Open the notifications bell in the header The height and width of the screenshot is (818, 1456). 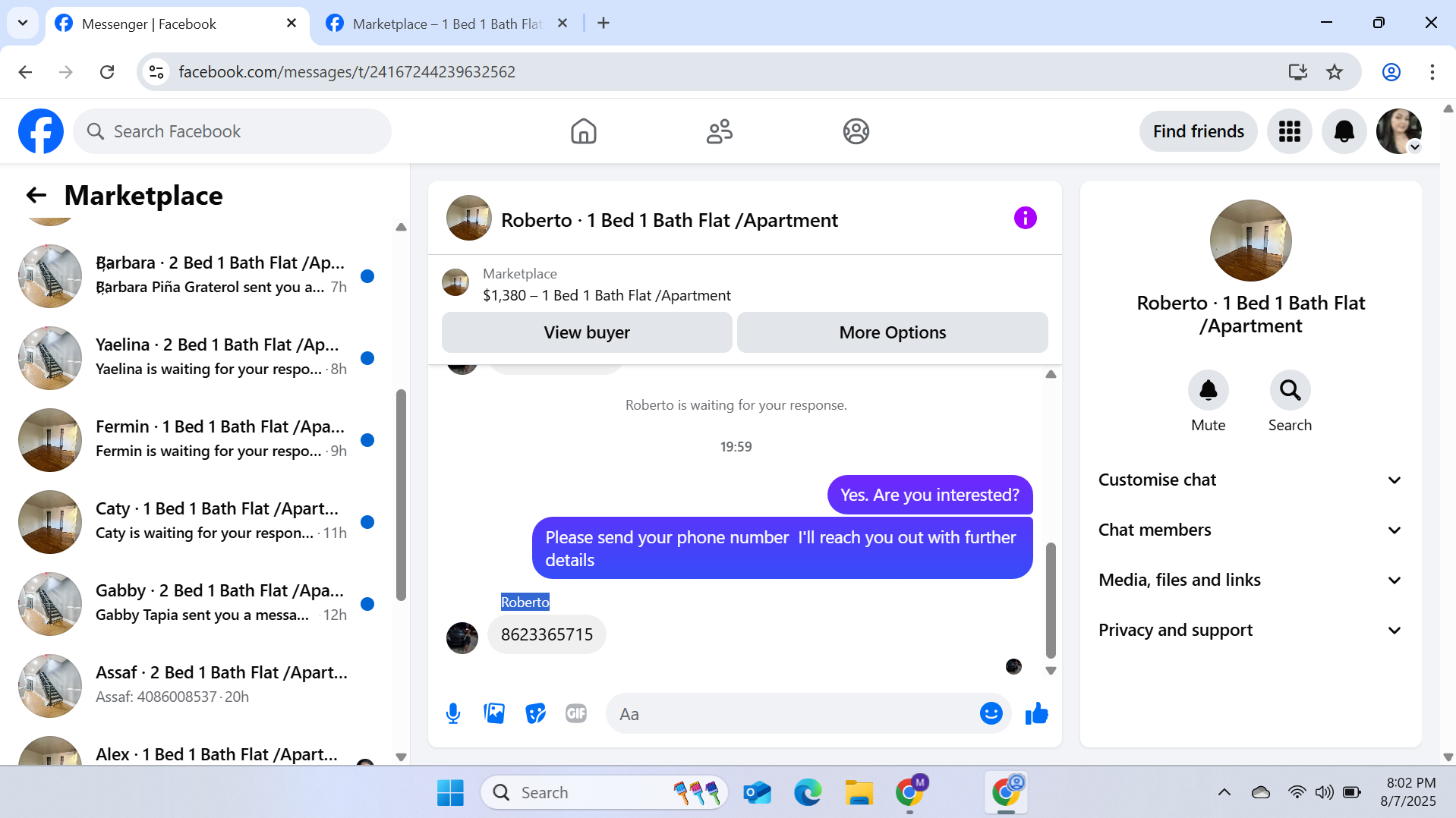[x=1344, y=131]
